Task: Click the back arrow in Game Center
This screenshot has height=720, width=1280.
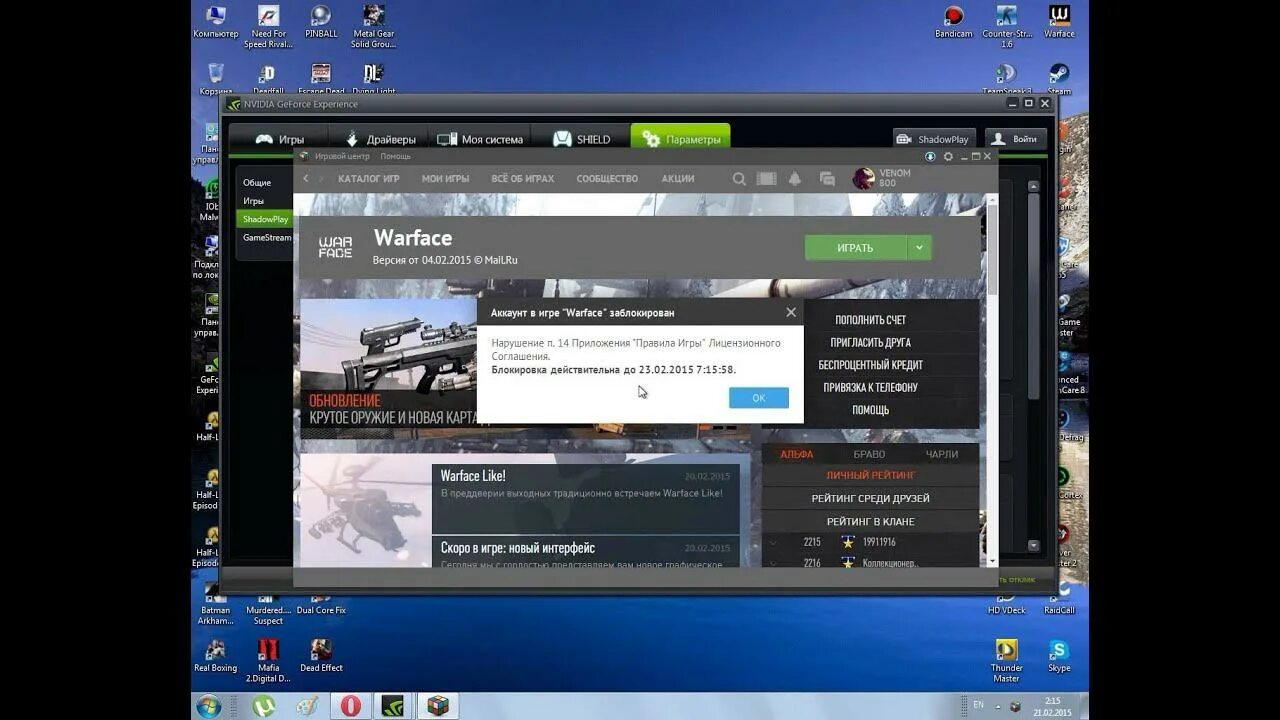Action: (306, 179)
